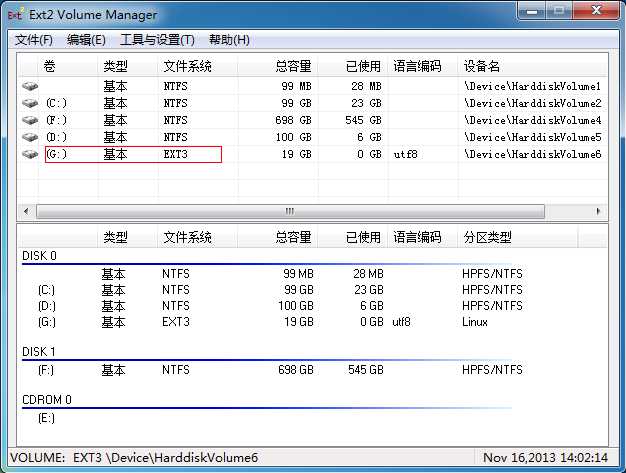Image resolution: width=626 pixels, height=473 pixels.
Task: Click \Device\HarddiskVolume5 device name
Action: pos(532,137)
